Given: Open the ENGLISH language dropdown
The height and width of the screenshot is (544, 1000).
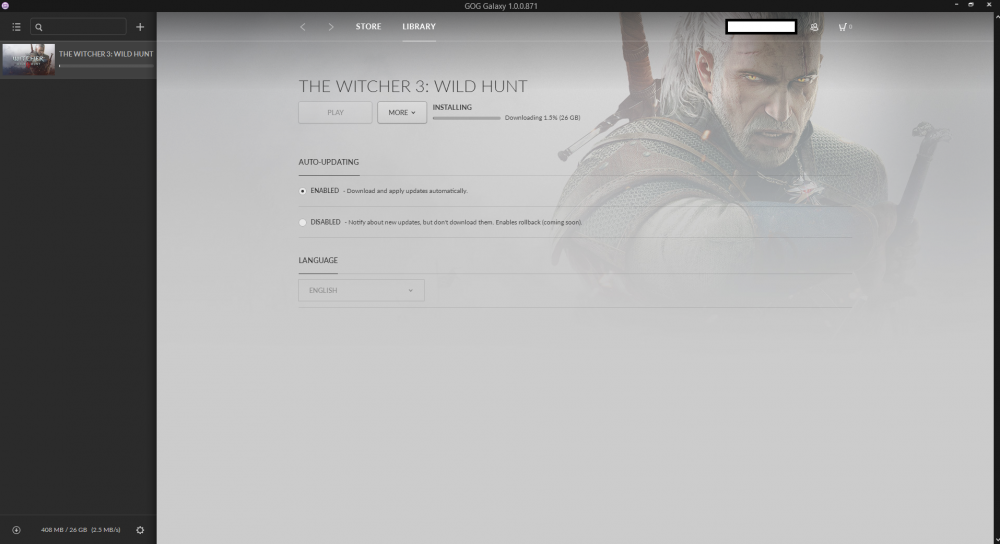Looking at the screenshot, I should click(x=361, y=290).
